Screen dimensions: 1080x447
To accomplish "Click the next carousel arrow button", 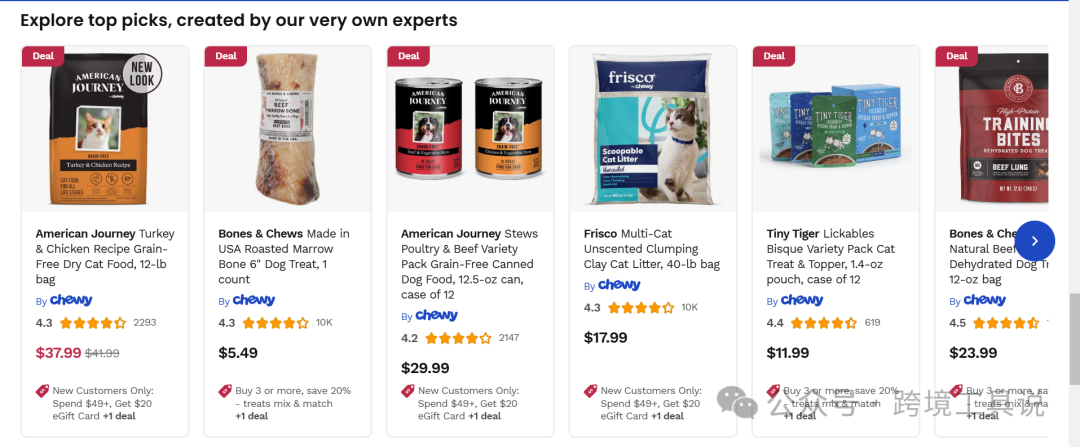I will pos(1035,241).
